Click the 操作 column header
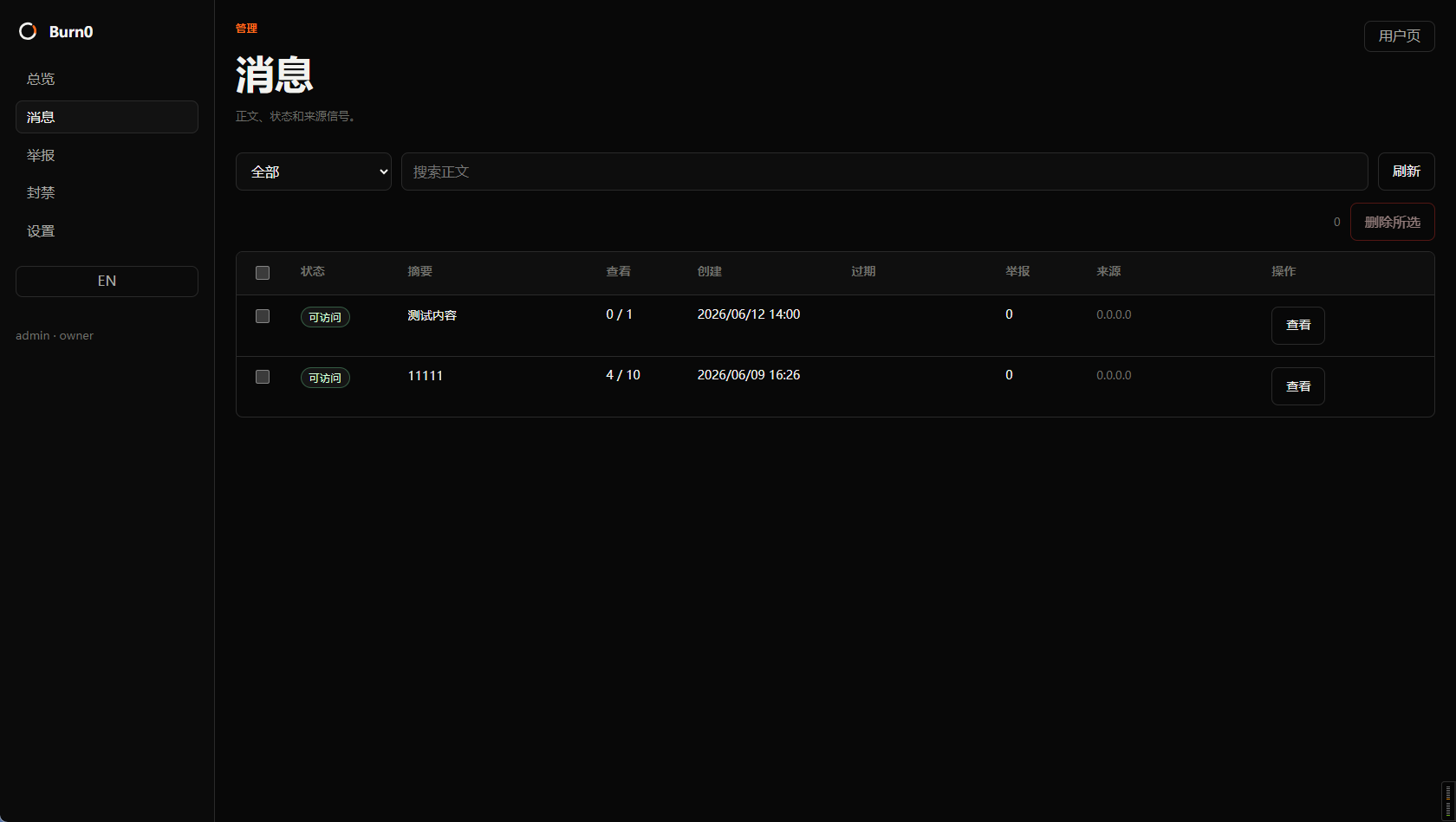Screen dimensions: 1456x822 1284,271
